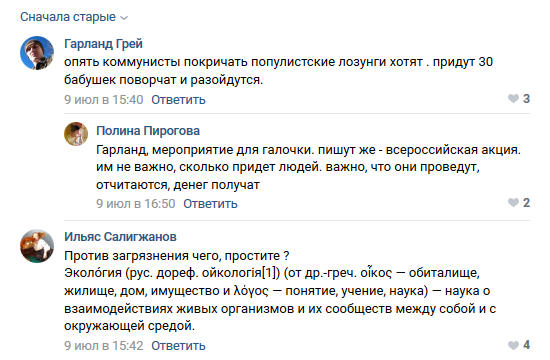Visit the profile name Ильяс Салигжанов

[x=120, y=237]
